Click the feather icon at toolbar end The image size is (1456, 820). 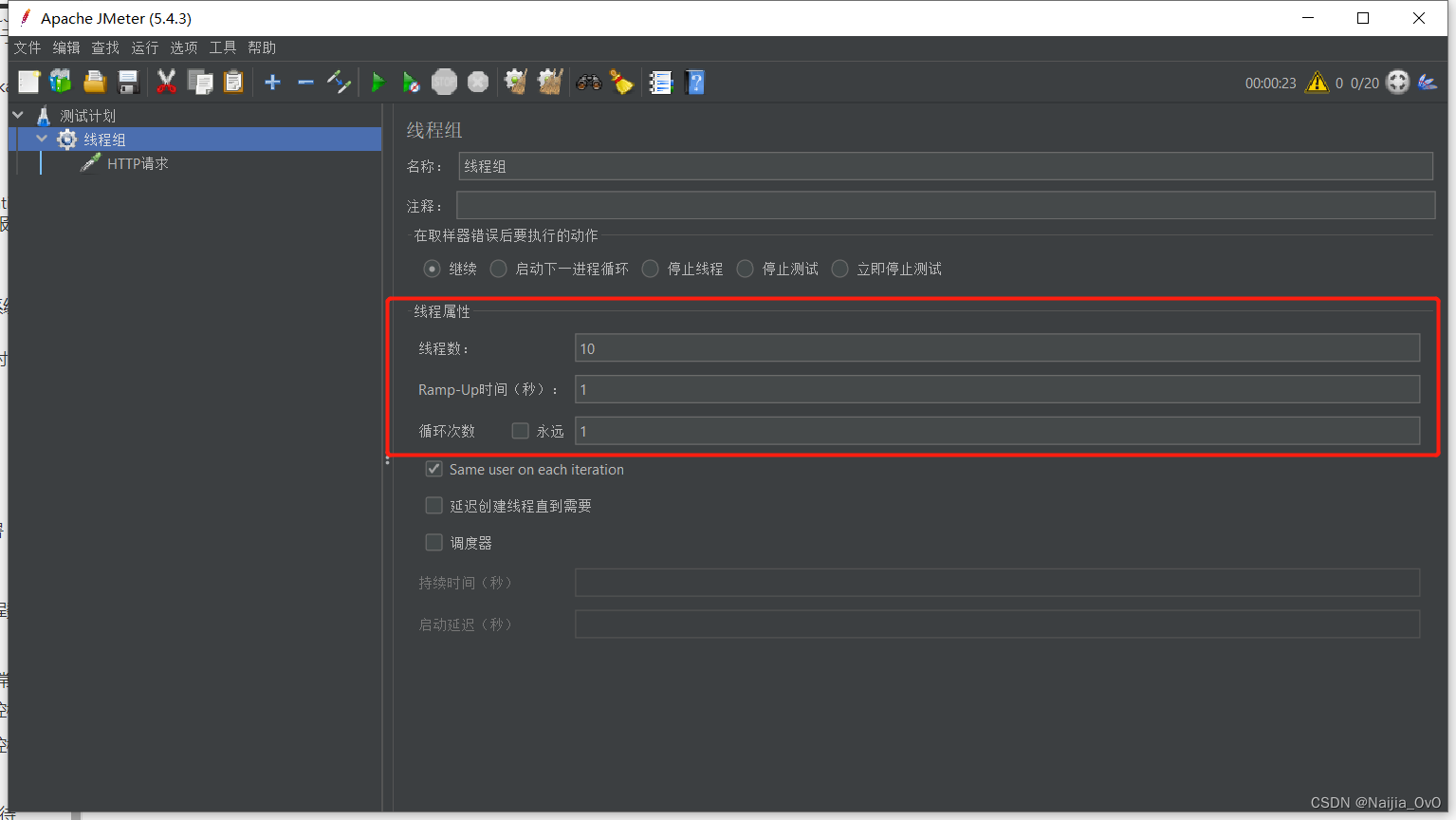[x=1428, y=83]
